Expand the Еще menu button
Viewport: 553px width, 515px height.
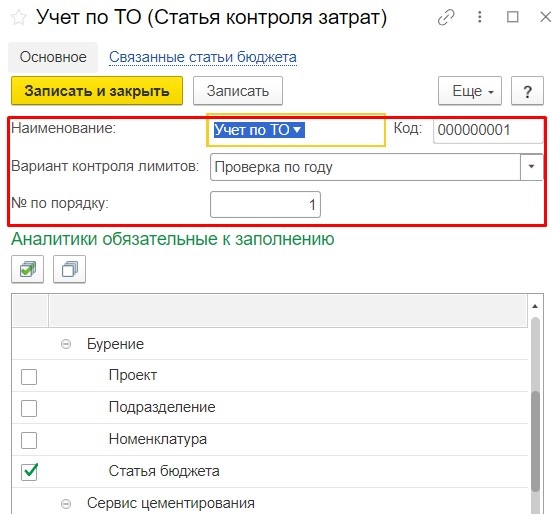point(470,91)
